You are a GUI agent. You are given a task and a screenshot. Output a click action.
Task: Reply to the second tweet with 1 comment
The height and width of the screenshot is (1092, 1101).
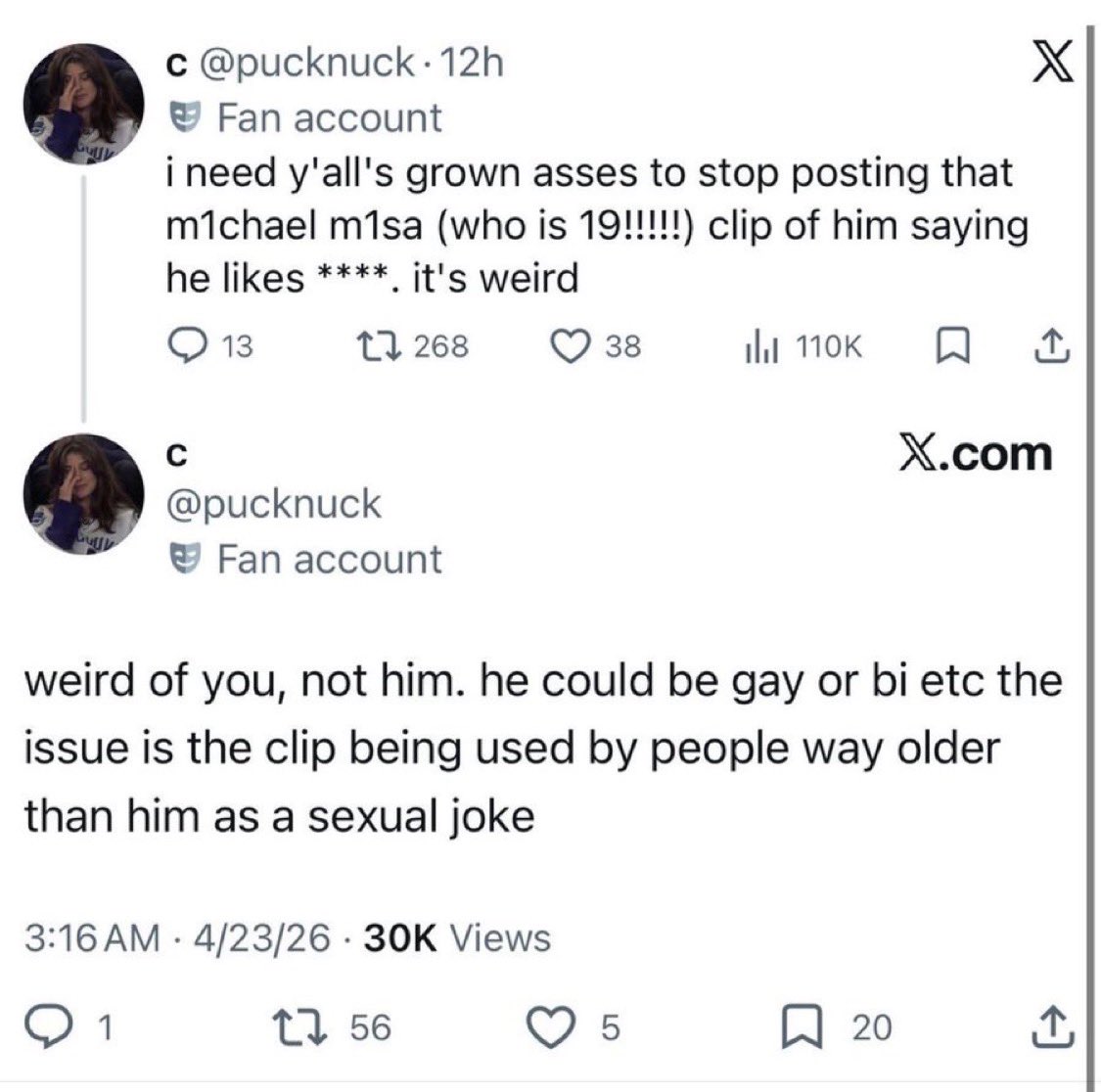coord(69,1026)
